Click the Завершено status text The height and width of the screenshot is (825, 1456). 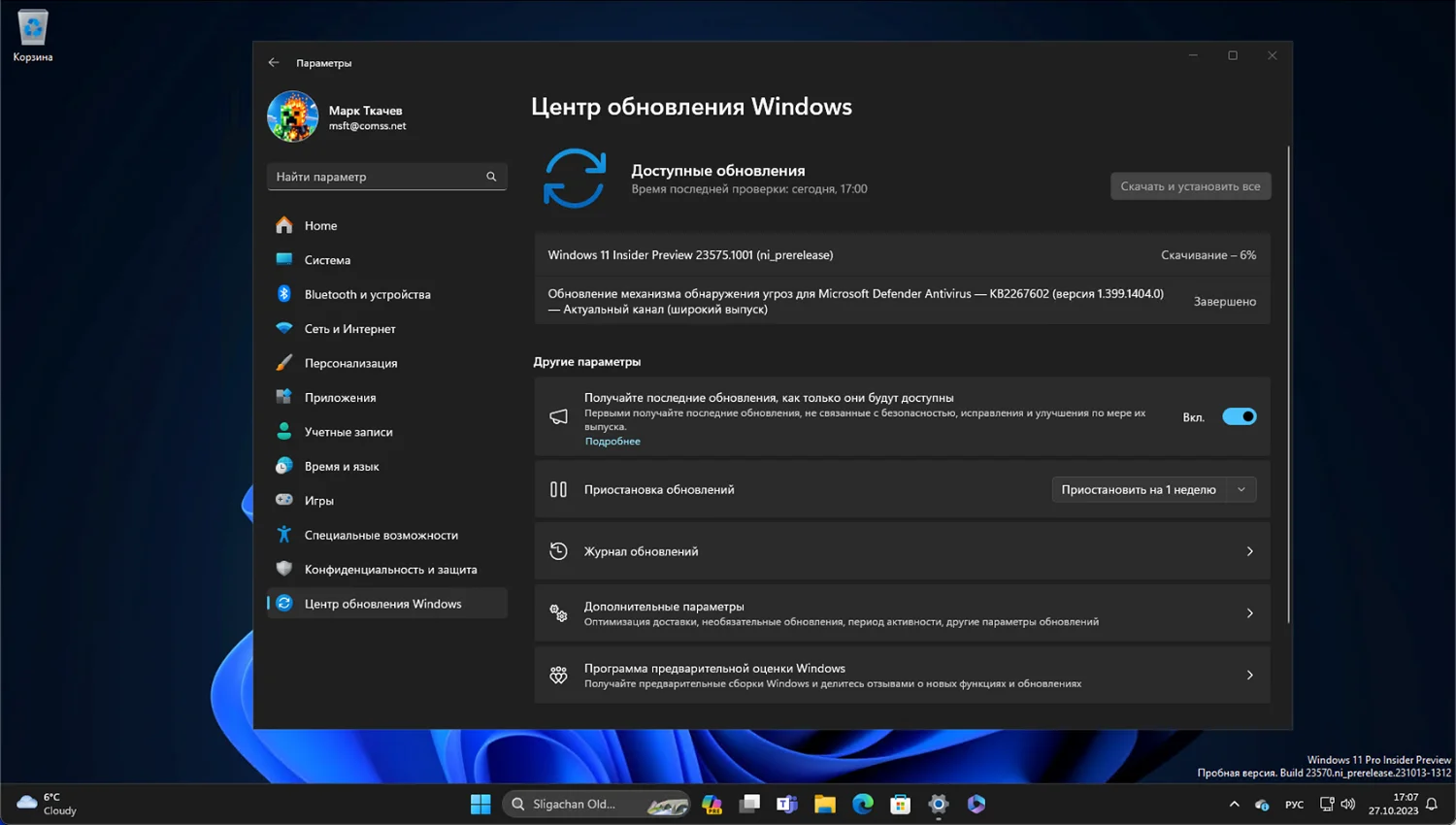[x=1225, y=302]
